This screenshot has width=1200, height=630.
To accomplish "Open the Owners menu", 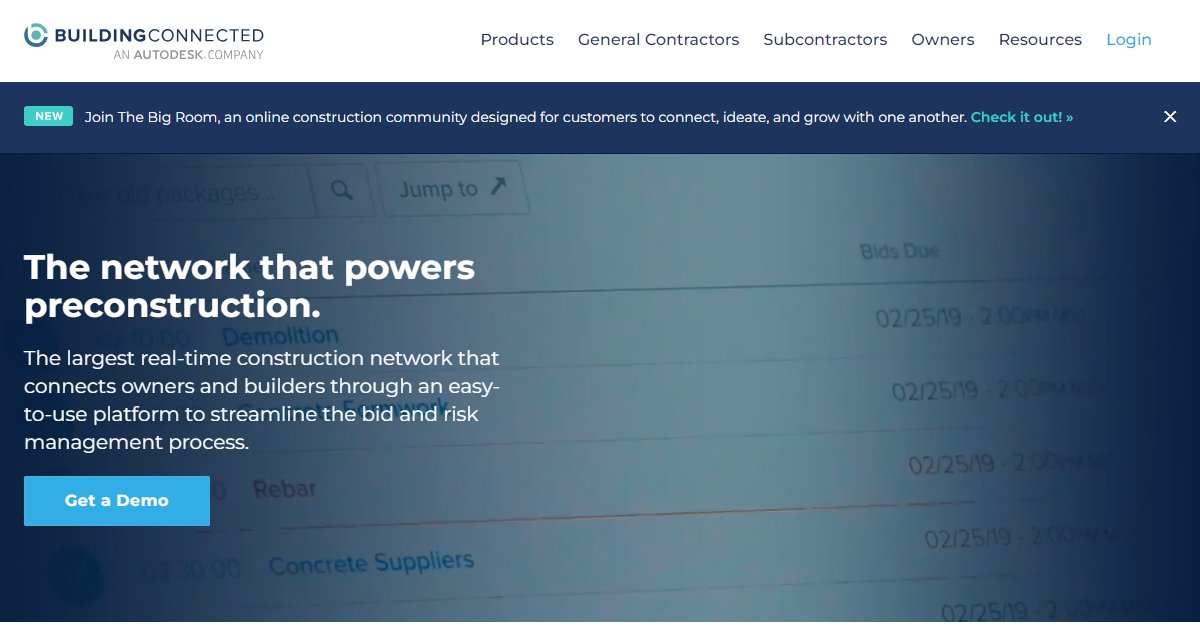I will pos(943,40).
